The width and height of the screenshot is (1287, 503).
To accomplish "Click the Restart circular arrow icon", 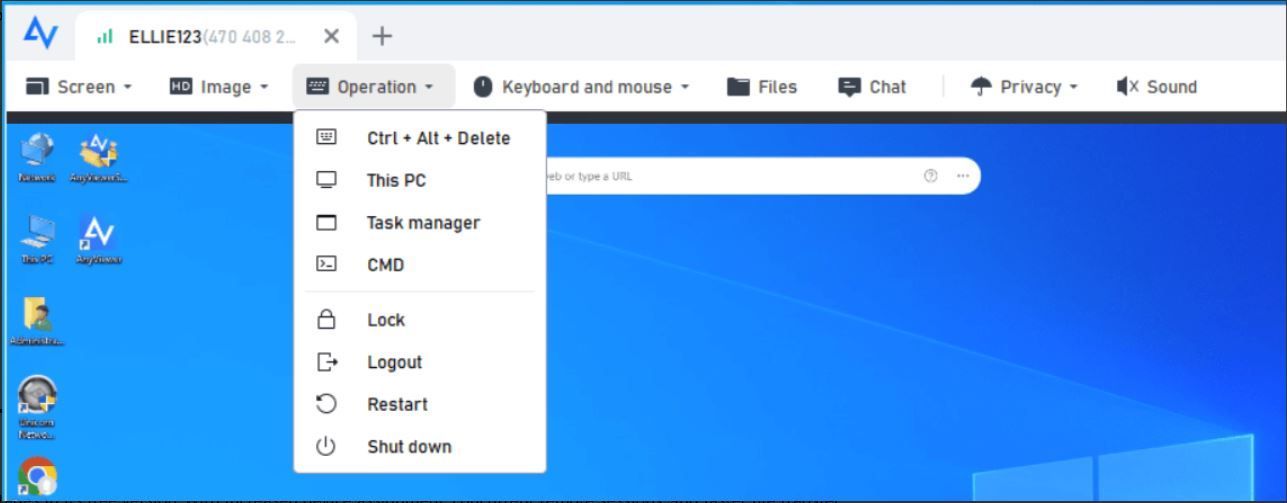I will 326,404.
